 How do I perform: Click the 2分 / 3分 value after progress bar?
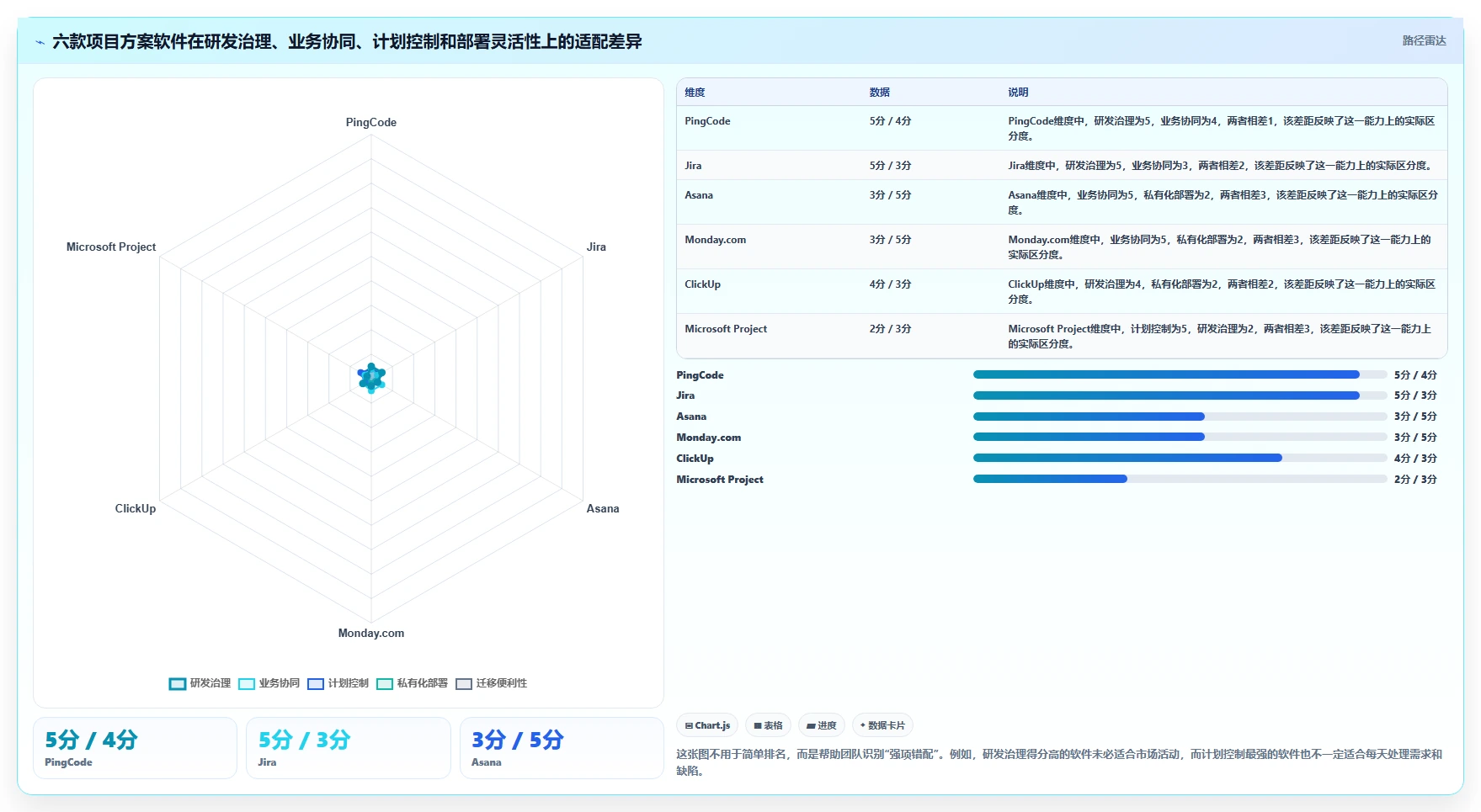pyautogui.click(x=1415, y=480)
